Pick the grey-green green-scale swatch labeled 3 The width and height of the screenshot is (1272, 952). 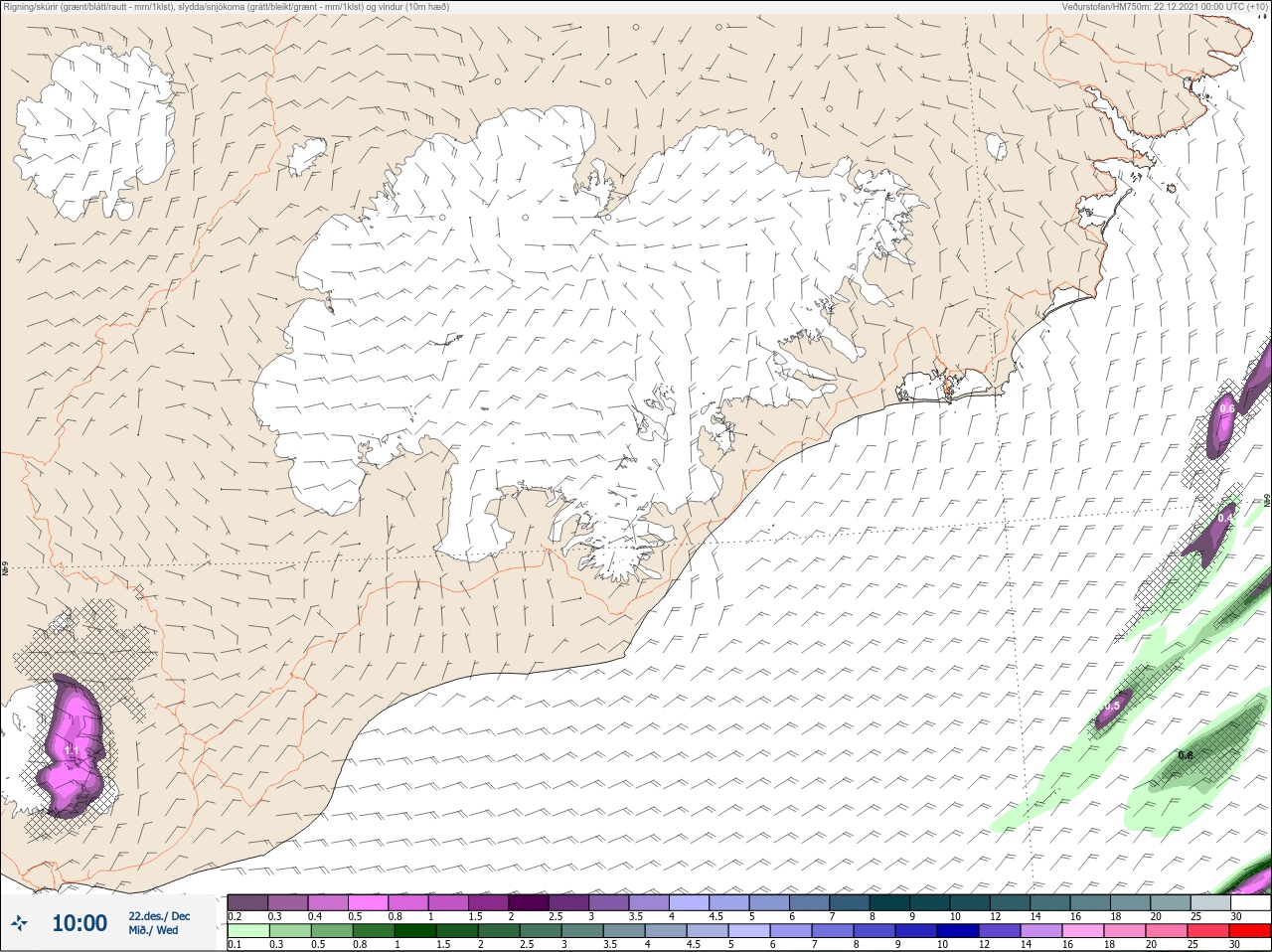(x=581, y=931)
